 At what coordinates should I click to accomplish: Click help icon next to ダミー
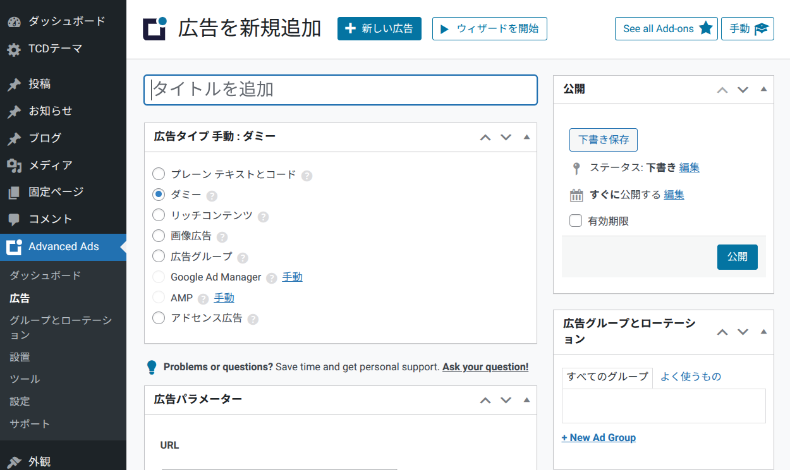(x=212, y=196)
